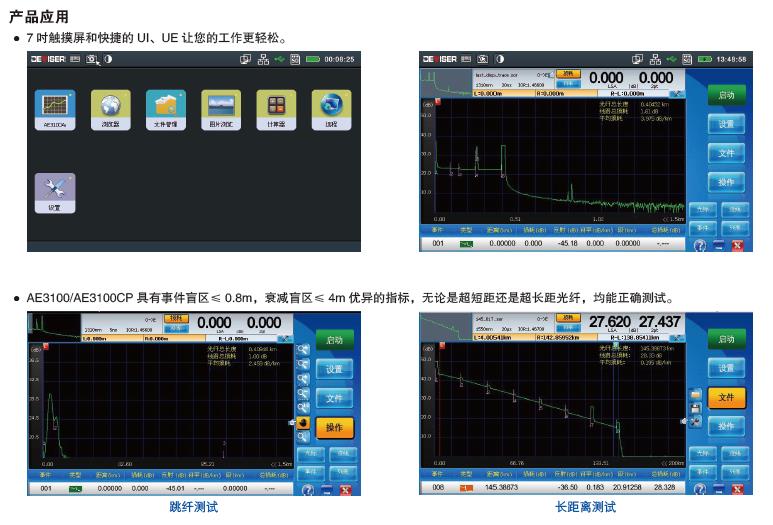Click highlighted 文件 button in long-distance test screen
Image resolution: width=773 pixels, height=525 pixels.
[x=727, y=397]
